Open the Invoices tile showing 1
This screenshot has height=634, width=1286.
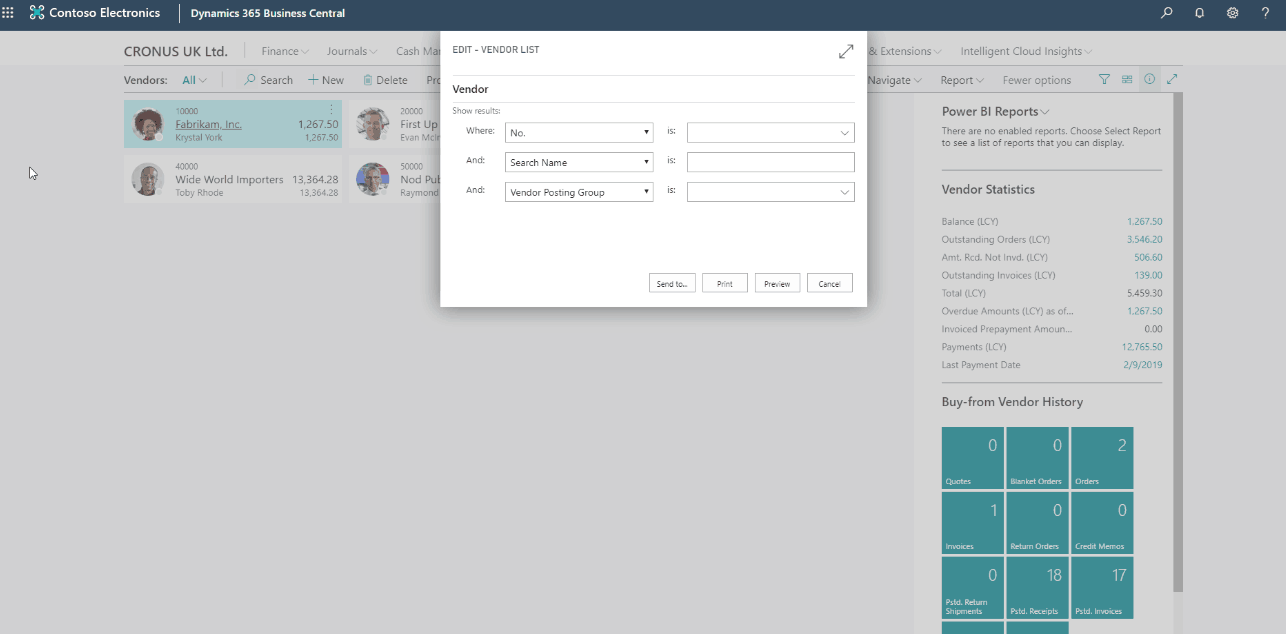pyautogui.click(x=973, y=523)
